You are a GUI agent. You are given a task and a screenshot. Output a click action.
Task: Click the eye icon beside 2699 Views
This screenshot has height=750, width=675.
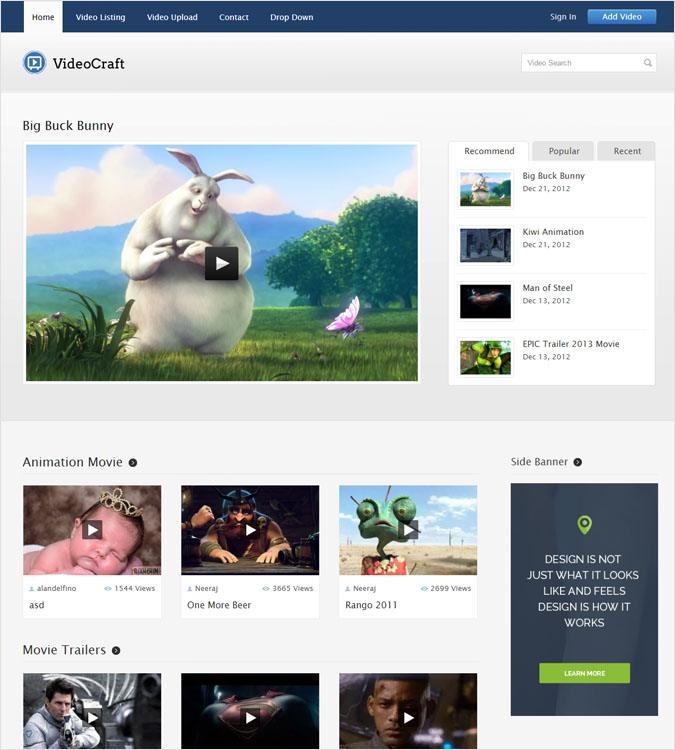tap(424, 589)
